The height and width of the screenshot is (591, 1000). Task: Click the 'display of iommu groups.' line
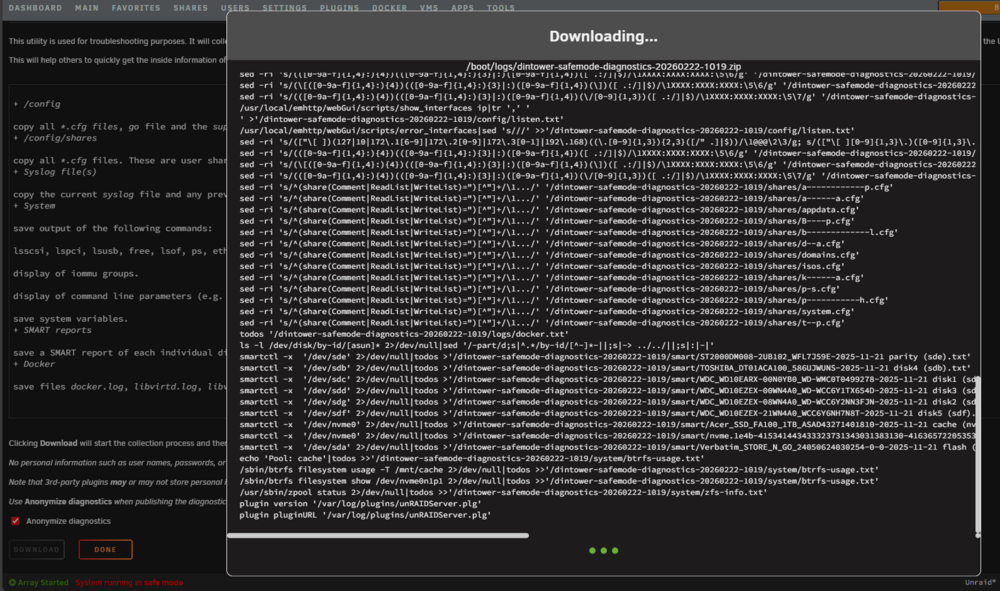[76, 274]
